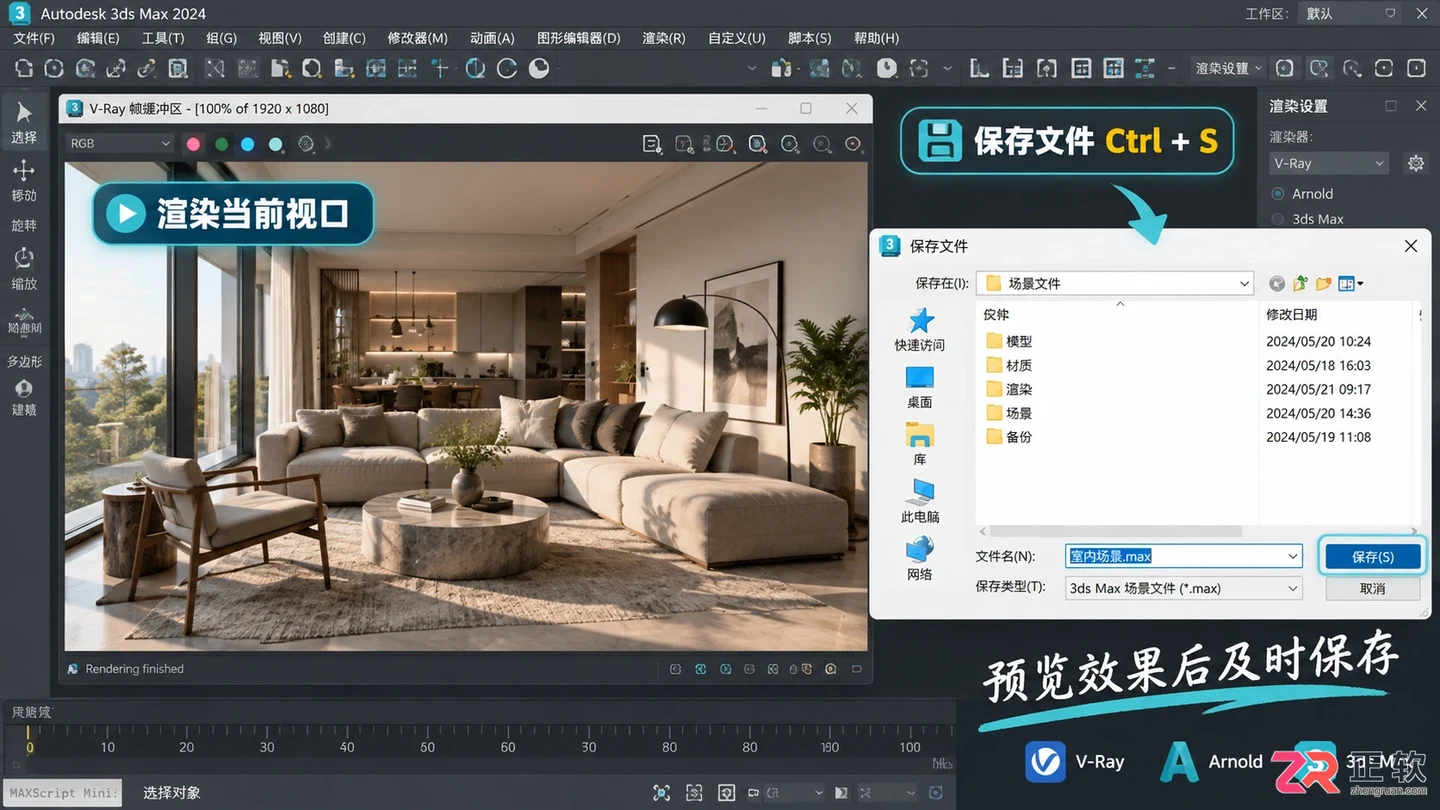This screenshot has height=810, width=1440.
Task: Click the lens icon after cyan channel dot
Action: 307,144
